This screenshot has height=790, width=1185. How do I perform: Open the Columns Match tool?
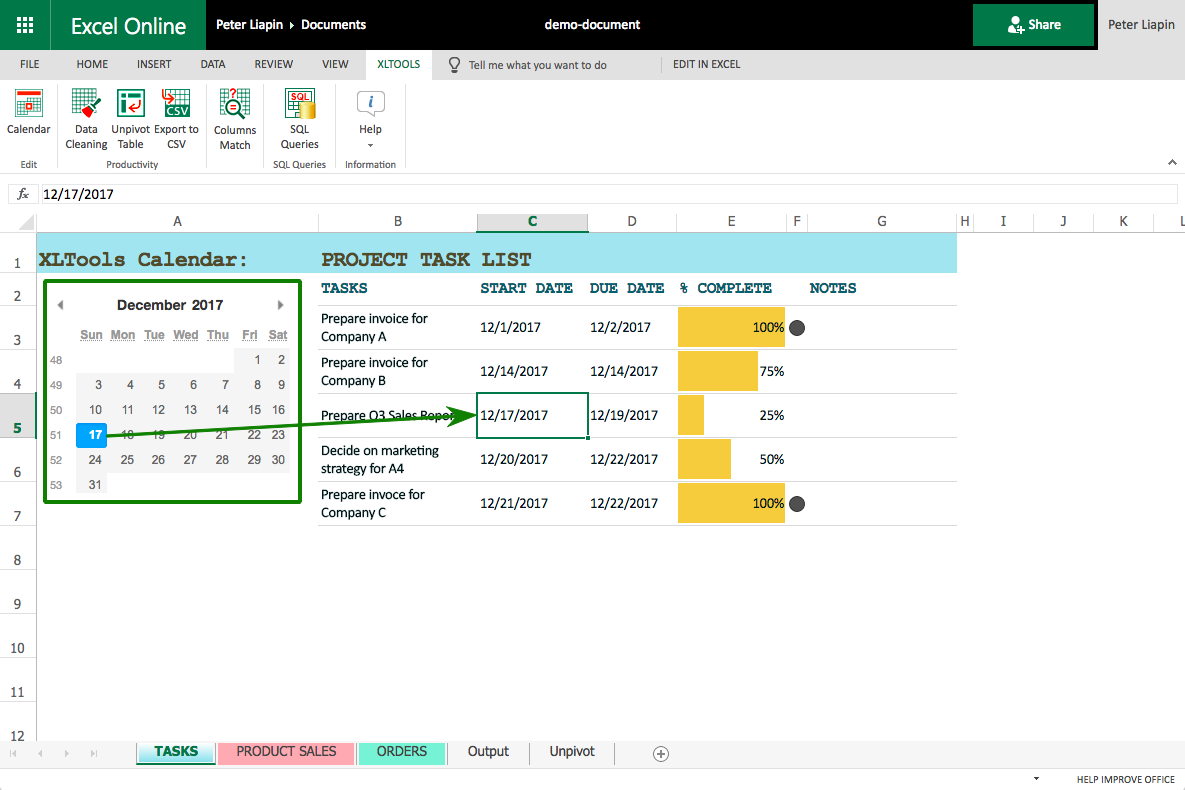pos(235,119)
